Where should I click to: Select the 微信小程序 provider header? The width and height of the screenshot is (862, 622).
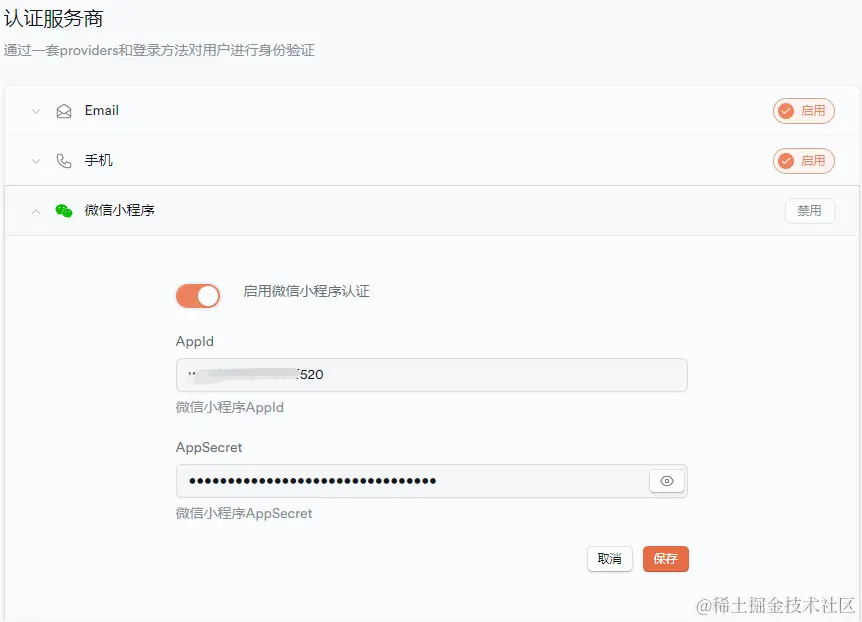tap(432, 211)
